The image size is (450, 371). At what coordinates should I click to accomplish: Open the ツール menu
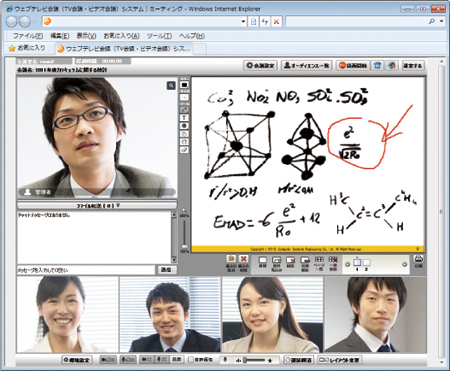pyautogui.click(x=159, y=36)
